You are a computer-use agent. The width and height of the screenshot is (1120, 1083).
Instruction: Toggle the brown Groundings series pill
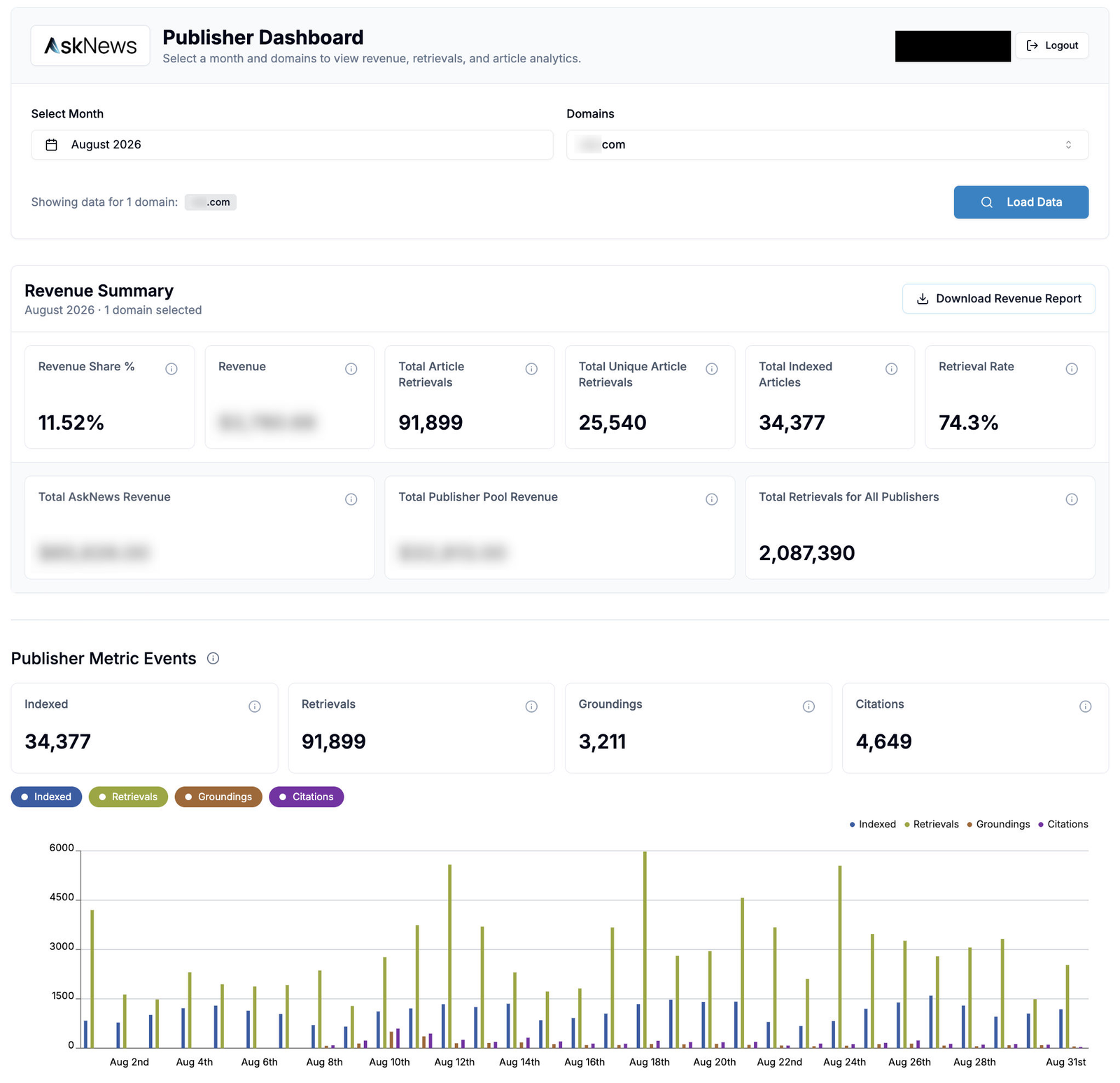218,797
